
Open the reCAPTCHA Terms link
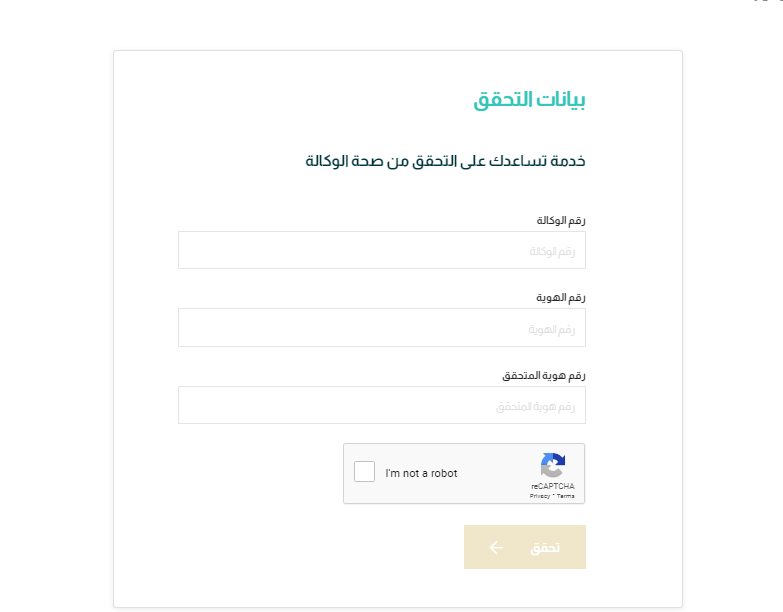[566, 495]
